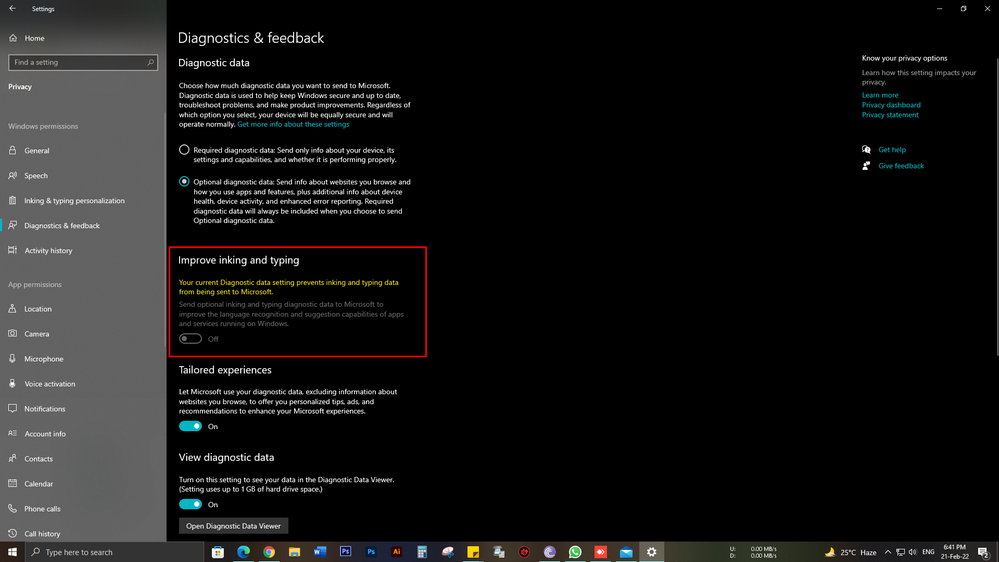This screenshot has width=999, height=562.
Task: Go to Settings Home
Action: tap(34, 38)
